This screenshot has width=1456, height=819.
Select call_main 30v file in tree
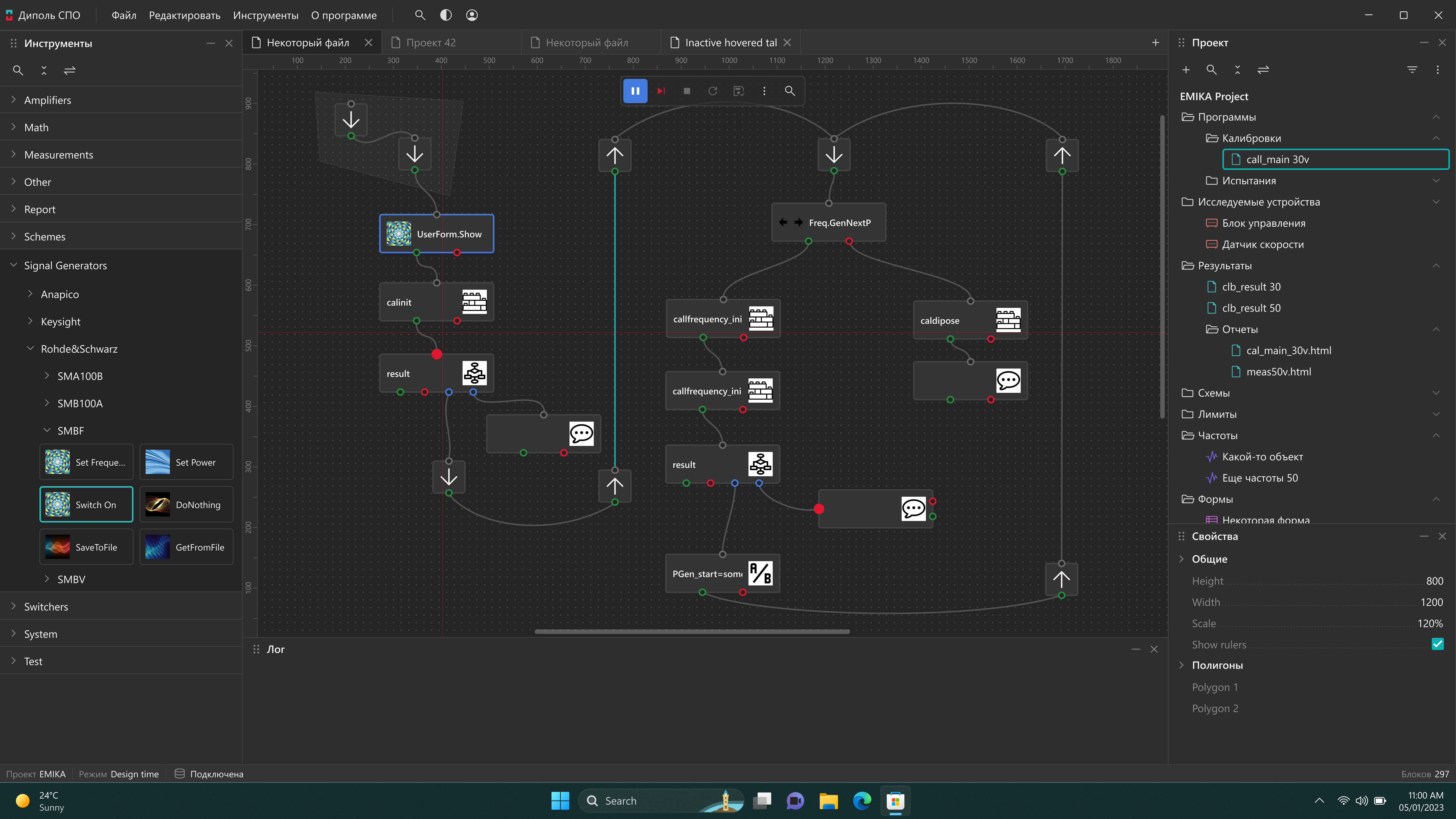point(1336,160)
